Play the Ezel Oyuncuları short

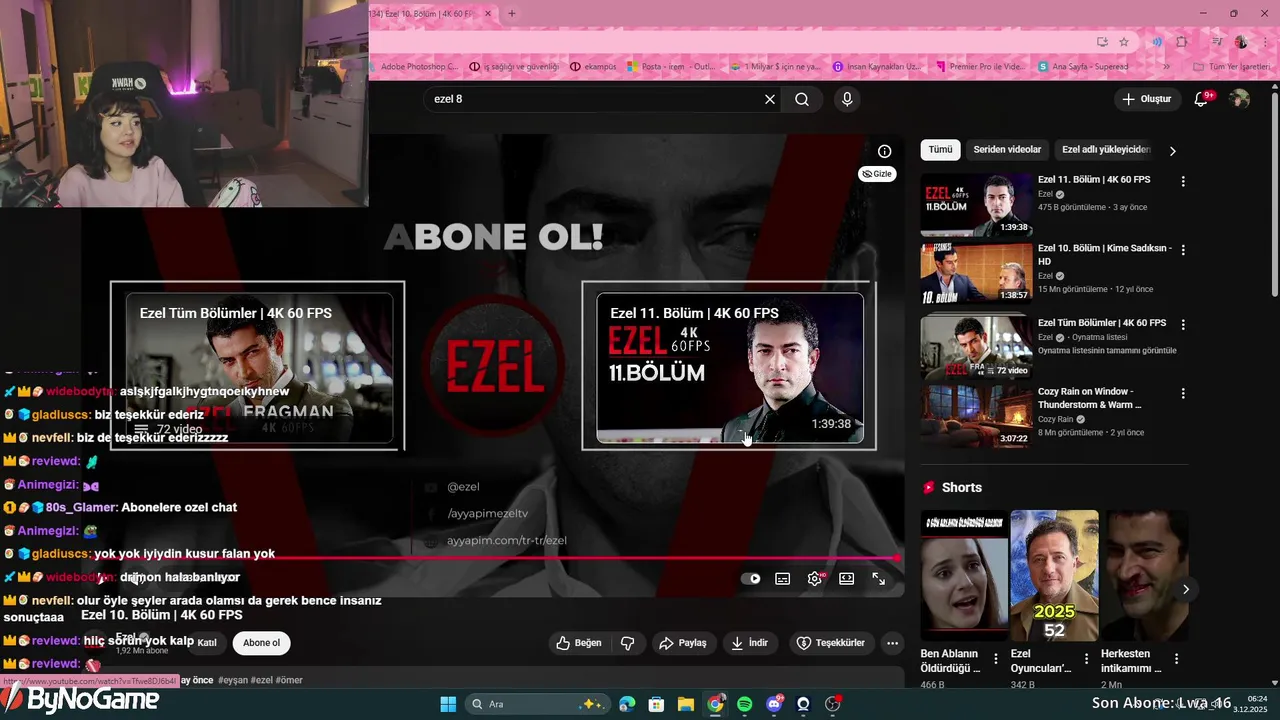[x=1054, y=575]
